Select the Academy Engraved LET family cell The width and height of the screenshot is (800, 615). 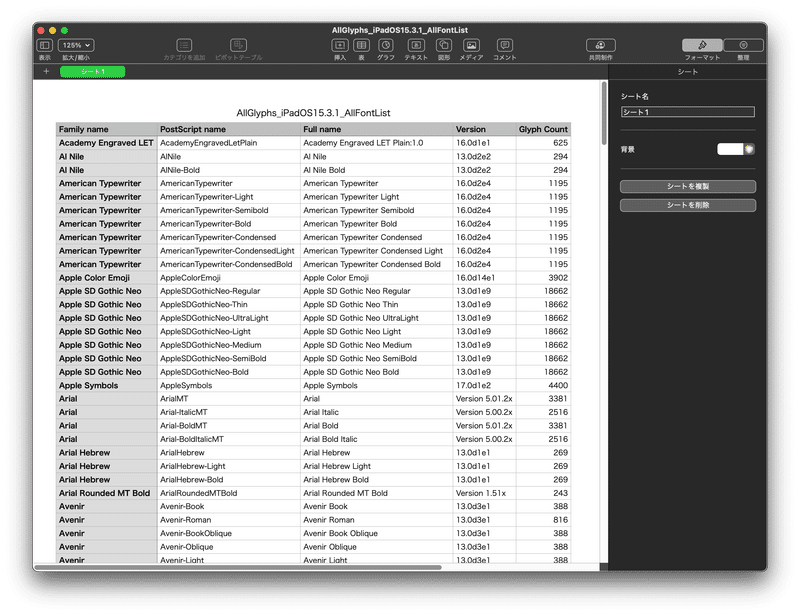106,143
